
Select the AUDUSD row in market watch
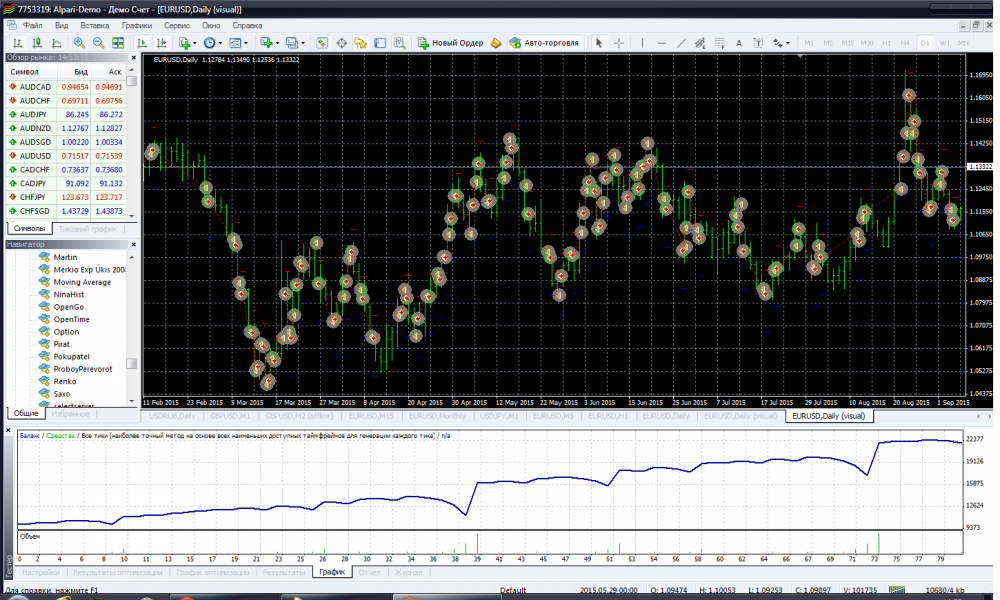click(36, 156)
